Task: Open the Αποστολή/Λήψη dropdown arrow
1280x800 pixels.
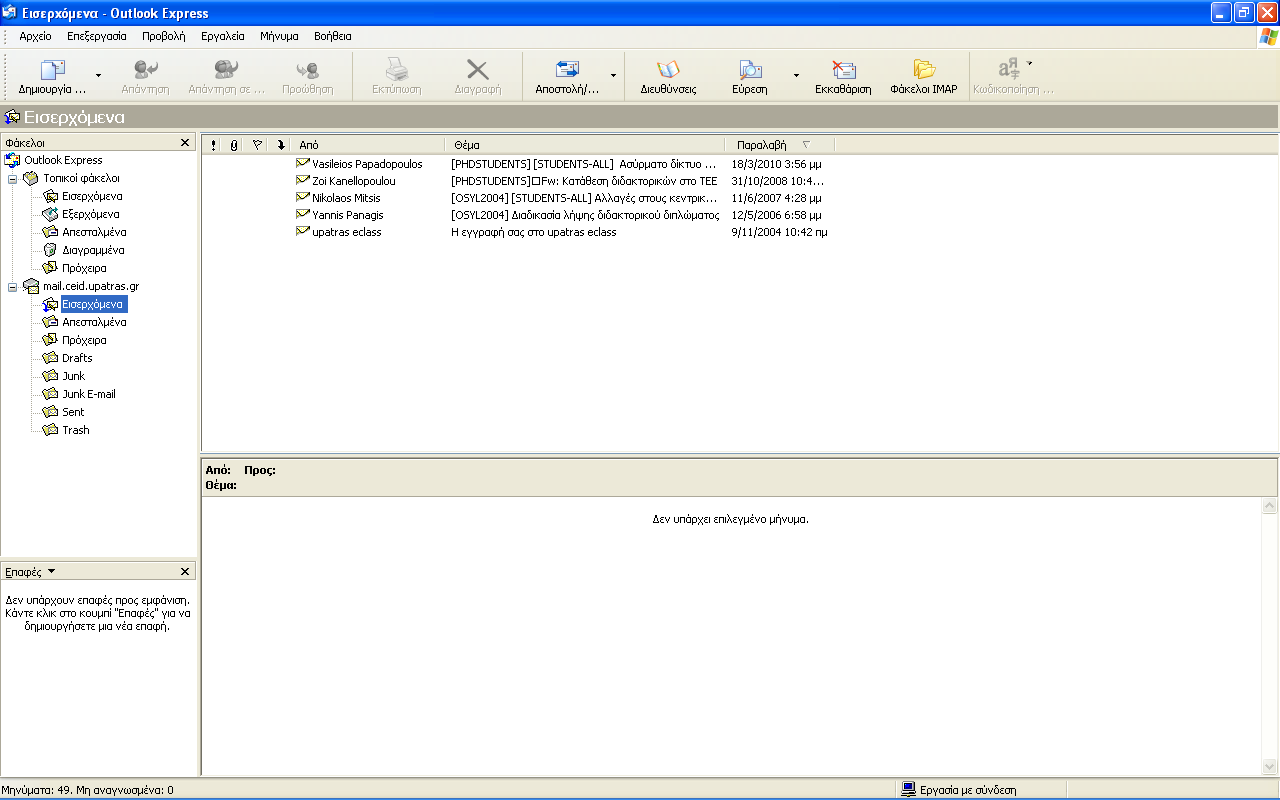Action: [613, 76]
